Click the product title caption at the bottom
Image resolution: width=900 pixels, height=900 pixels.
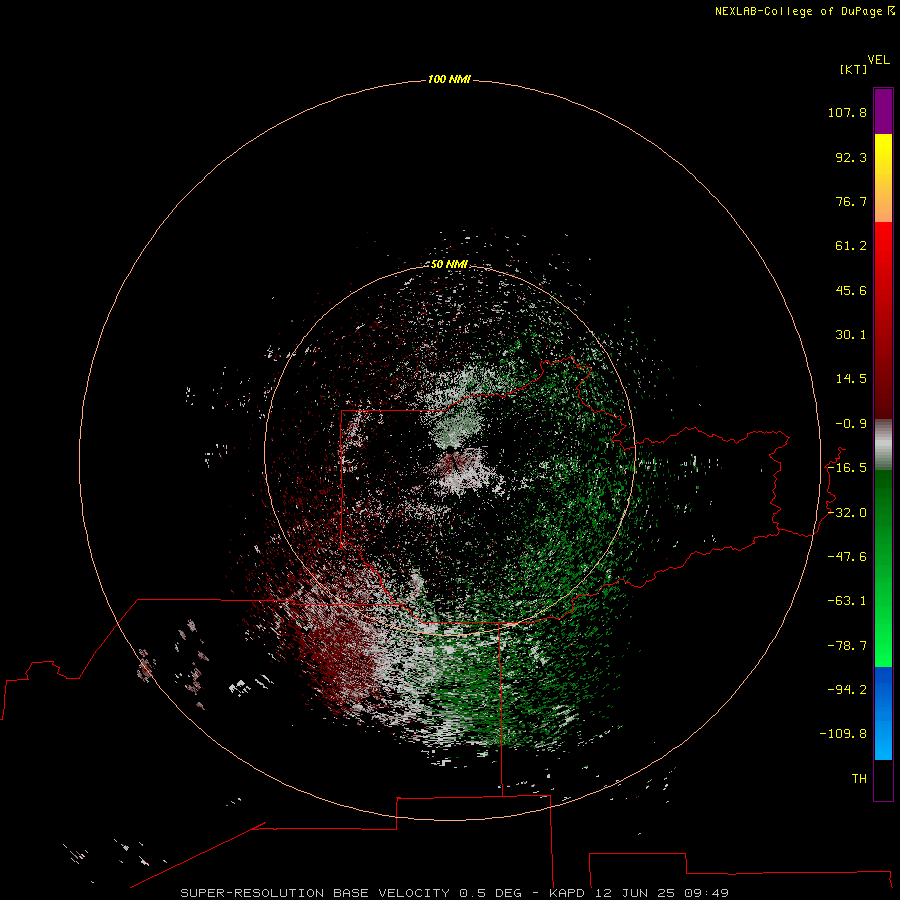455,893
